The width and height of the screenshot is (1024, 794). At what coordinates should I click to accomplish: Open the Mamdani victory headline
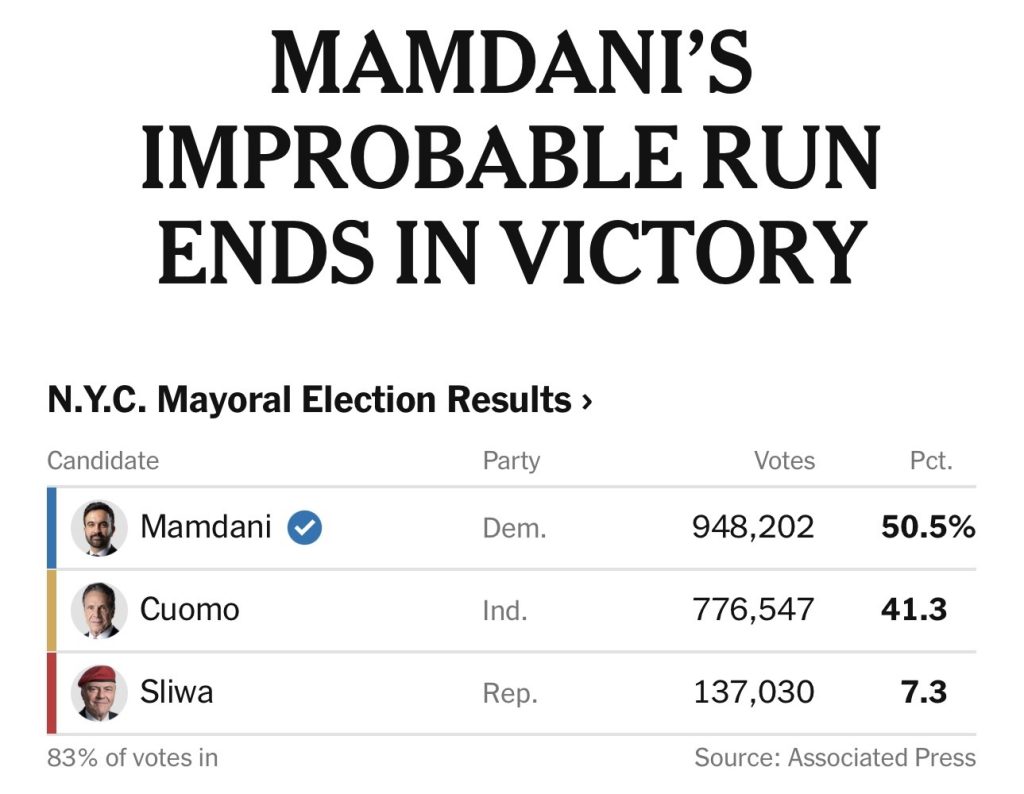(x=510, y=160)
